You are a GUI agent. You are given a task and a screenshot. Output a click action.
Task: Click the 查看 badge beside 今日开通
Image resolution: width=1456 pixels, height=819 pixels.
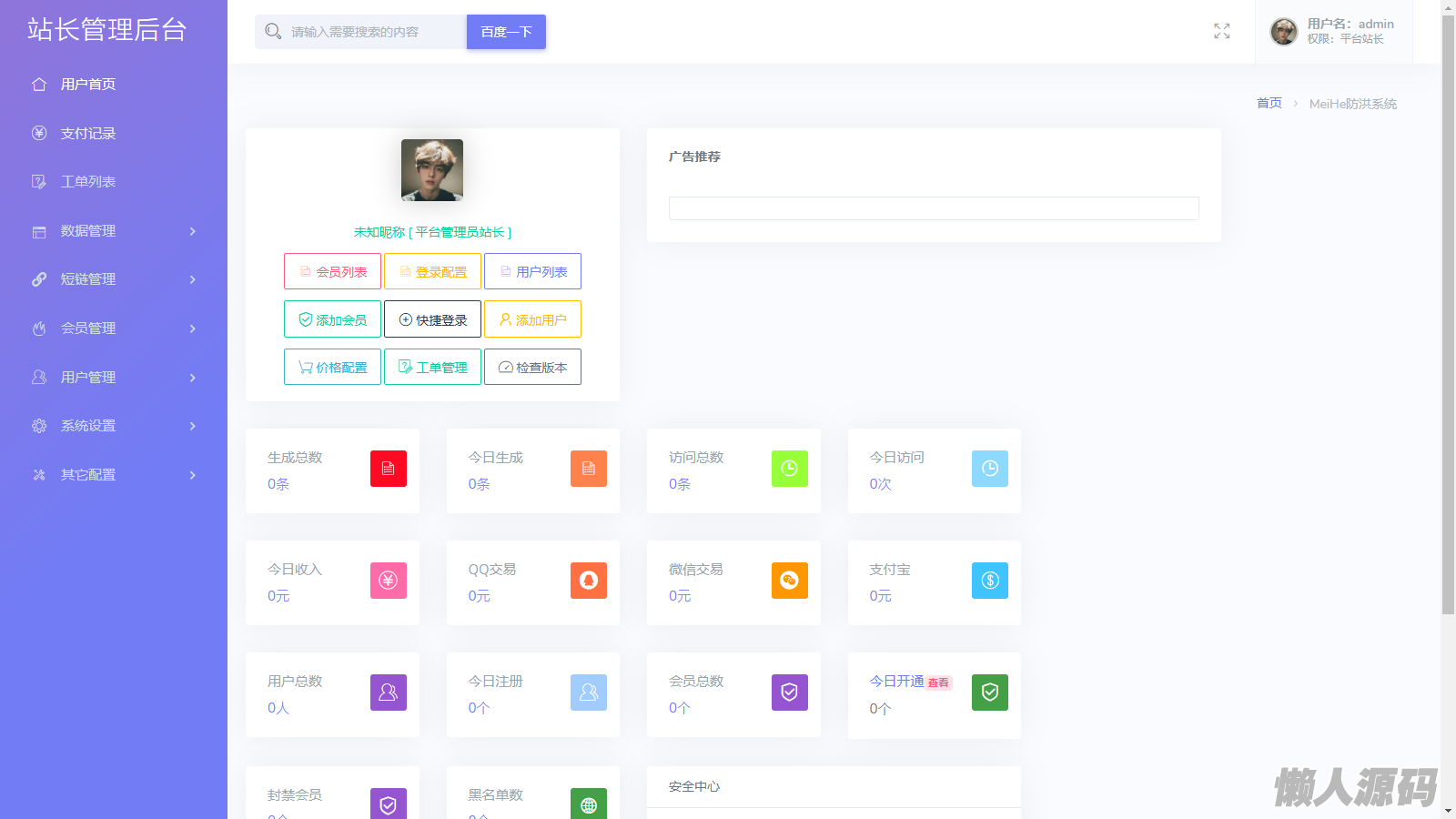(x=938, y=682)
